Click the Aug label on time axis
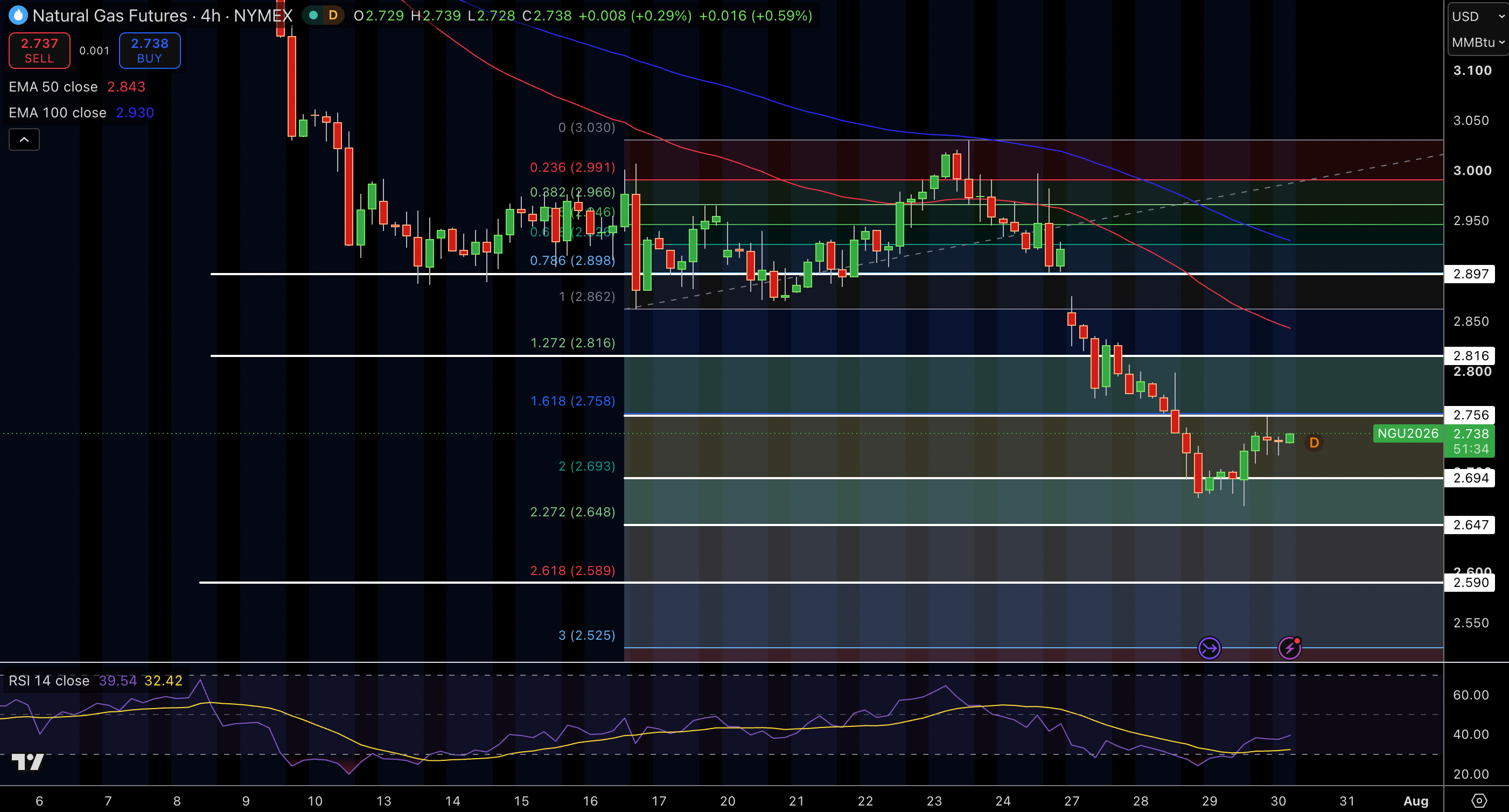The height and width of the screenshot is (812, 1509). pyautogui.click(x=1416, y=801)
